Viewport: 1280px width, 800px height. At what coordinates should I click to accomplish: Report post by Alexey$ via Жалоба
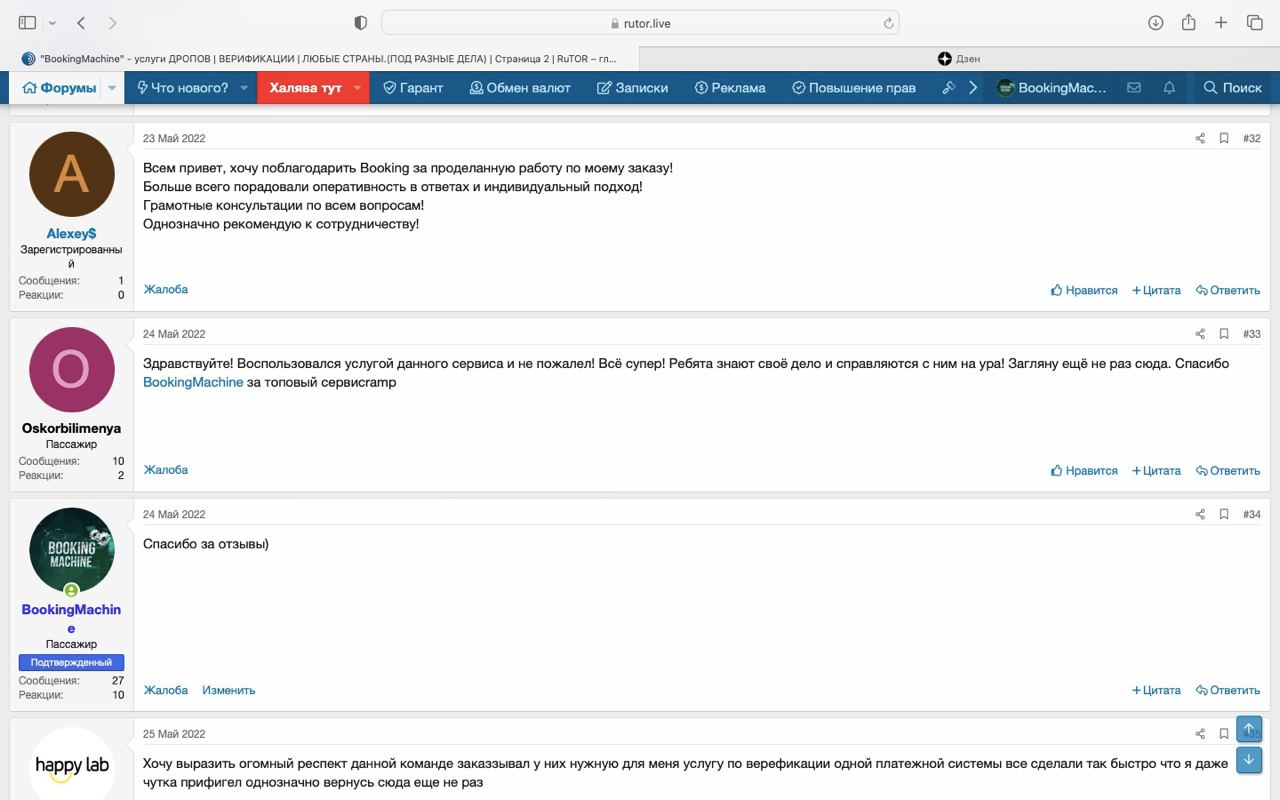click(165, 289)
